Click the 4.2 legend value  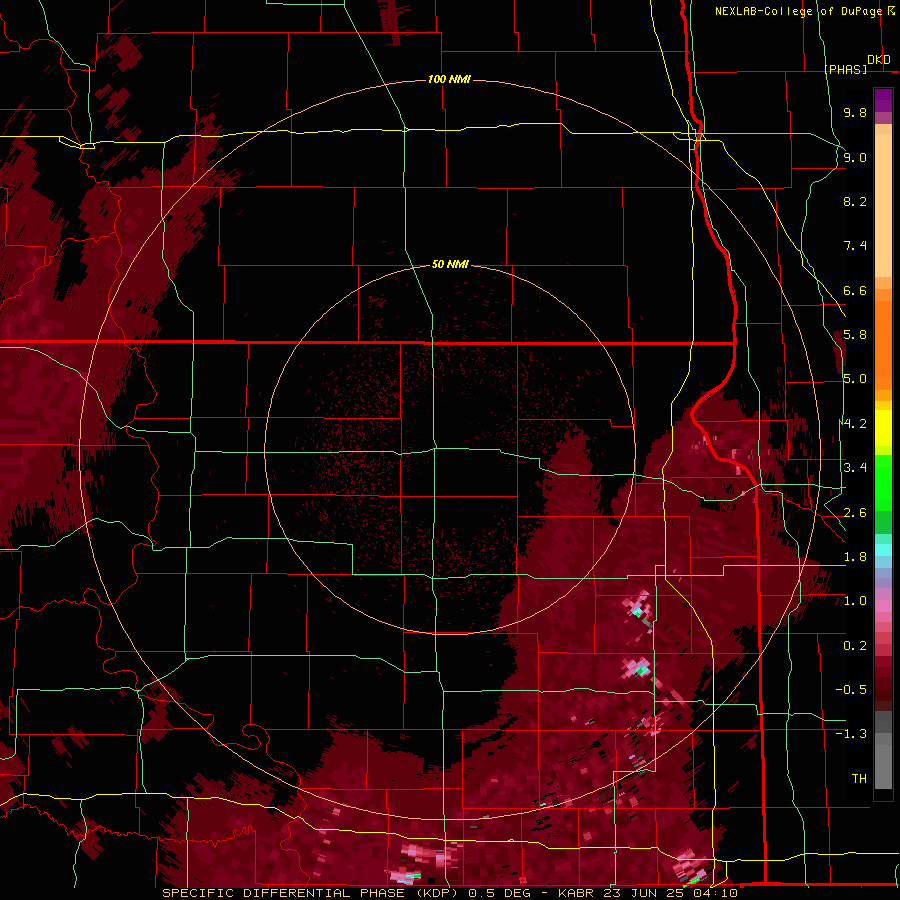coord(855,424)
